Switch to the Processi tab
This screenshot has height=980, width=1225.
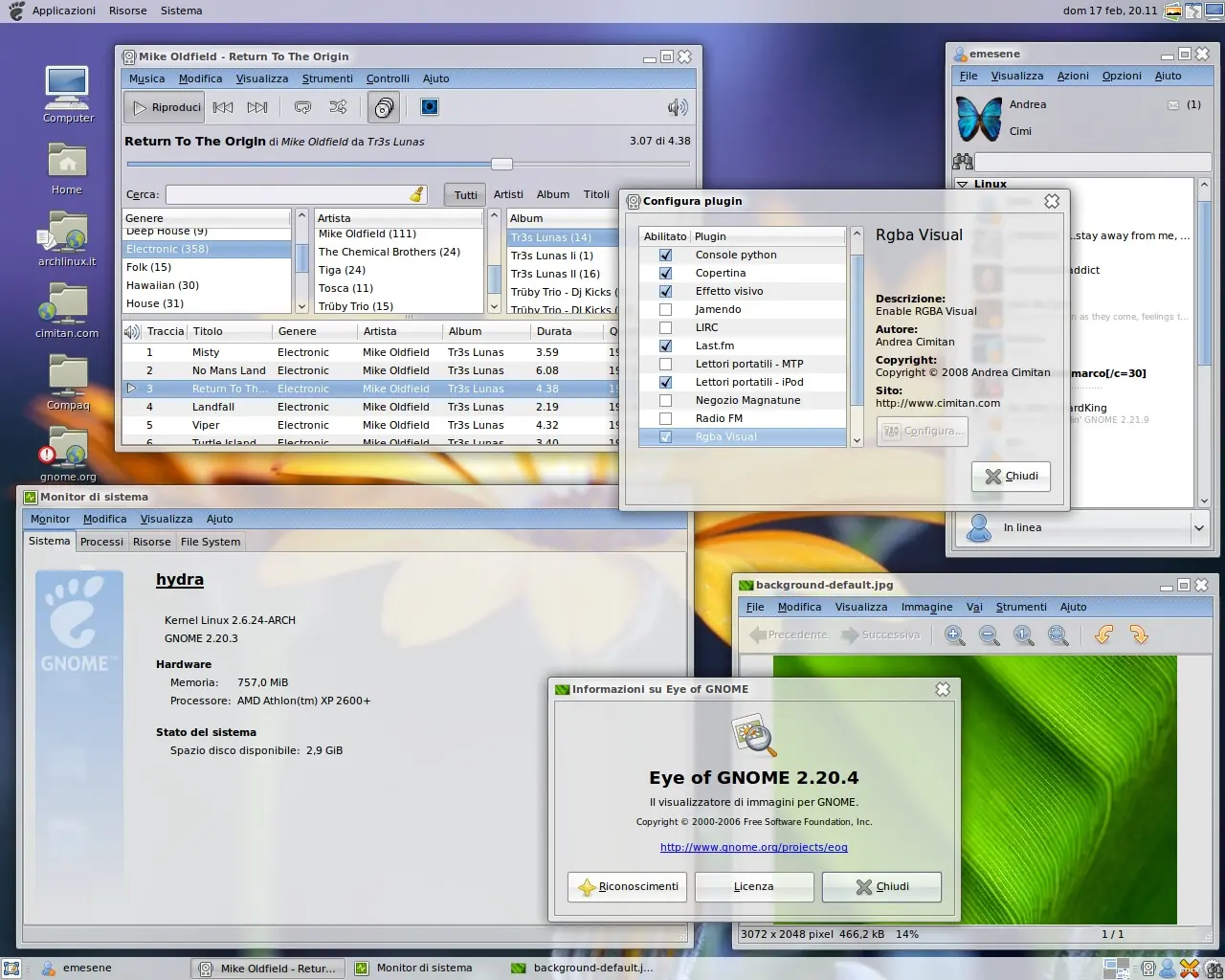tap(101, 542)
